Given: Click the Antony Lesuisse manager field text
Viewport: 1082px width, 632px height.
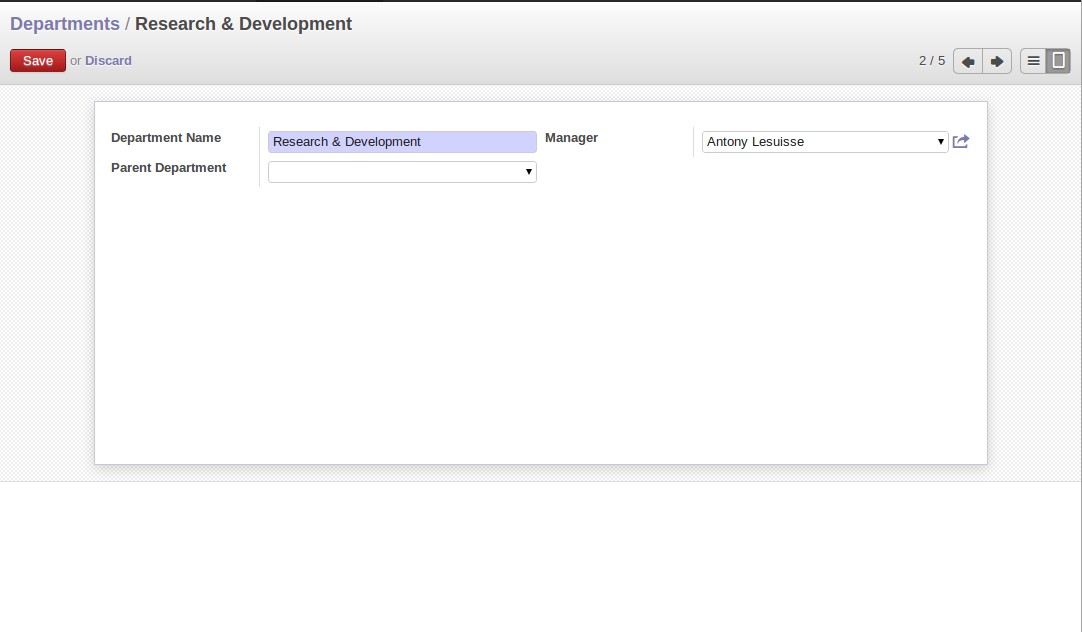Looking at the screenshot, I should [755, 142].
